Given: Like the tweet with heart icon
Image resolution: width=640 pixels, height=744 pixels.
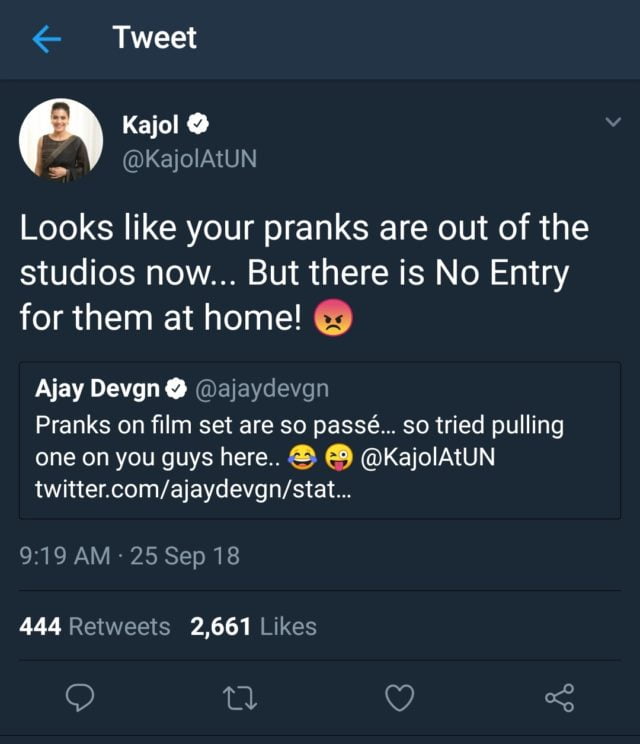Looking at the screenshot, I should point(399,698).
